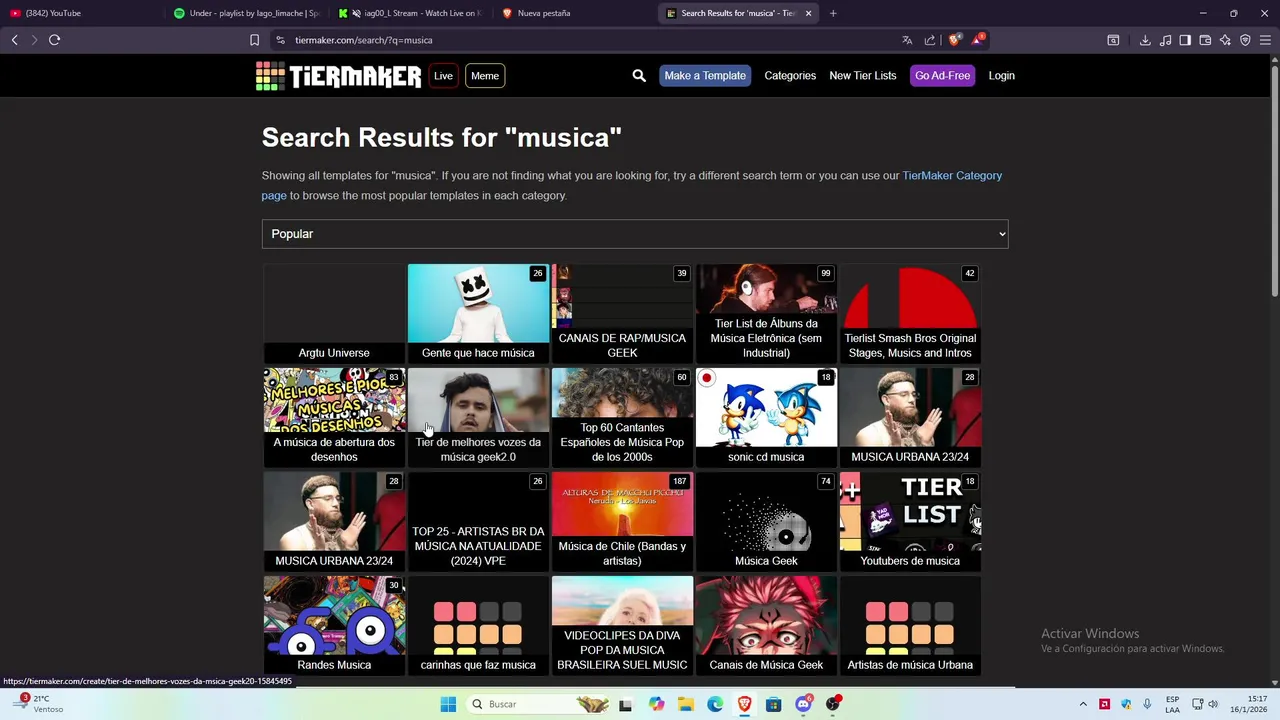Click the Live button near logo

pos(443,76)
